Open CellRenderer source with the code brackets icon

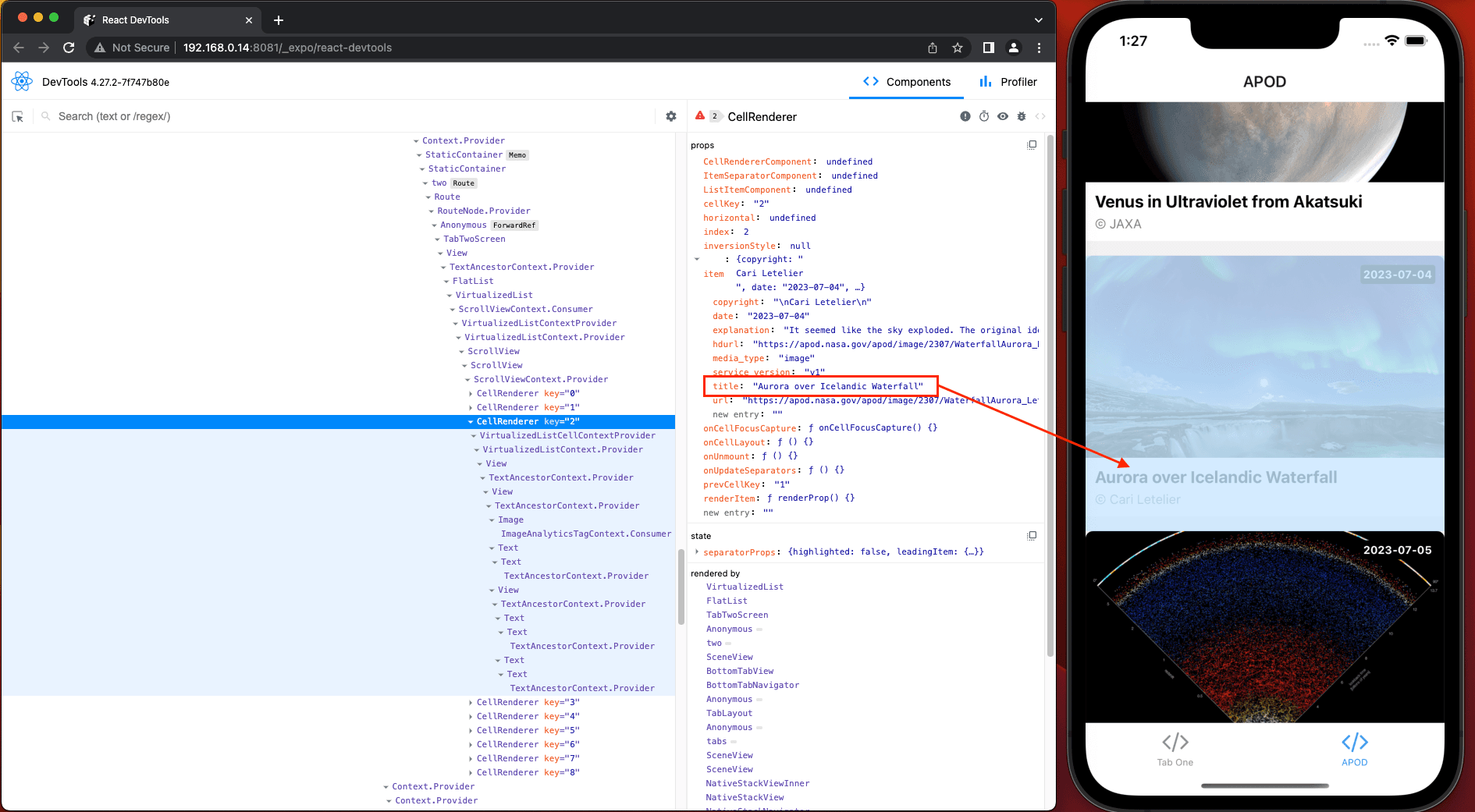tap(1040, 116)
